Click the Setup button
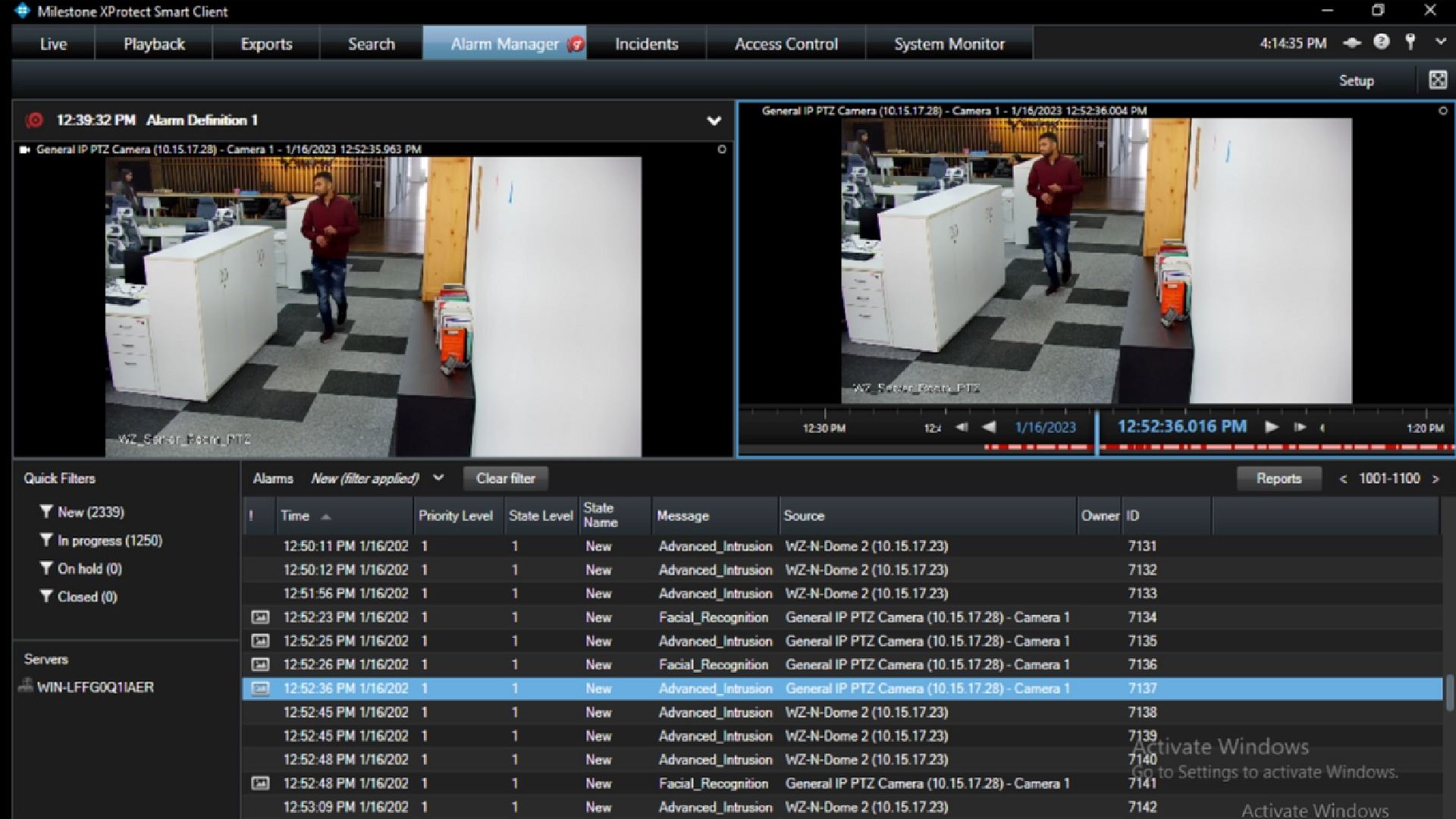Screen dimensions: 1456x819 (x=1356, y=80)
